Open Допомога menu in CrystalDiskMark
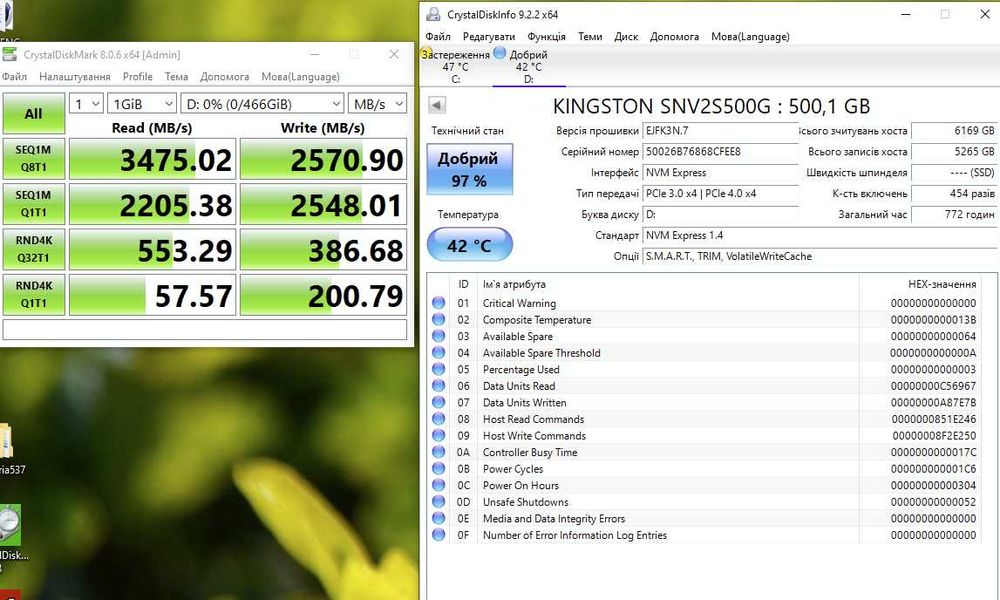Image resolution: width=1000 pixels, height=600 pixels. [x=224, y=77]
